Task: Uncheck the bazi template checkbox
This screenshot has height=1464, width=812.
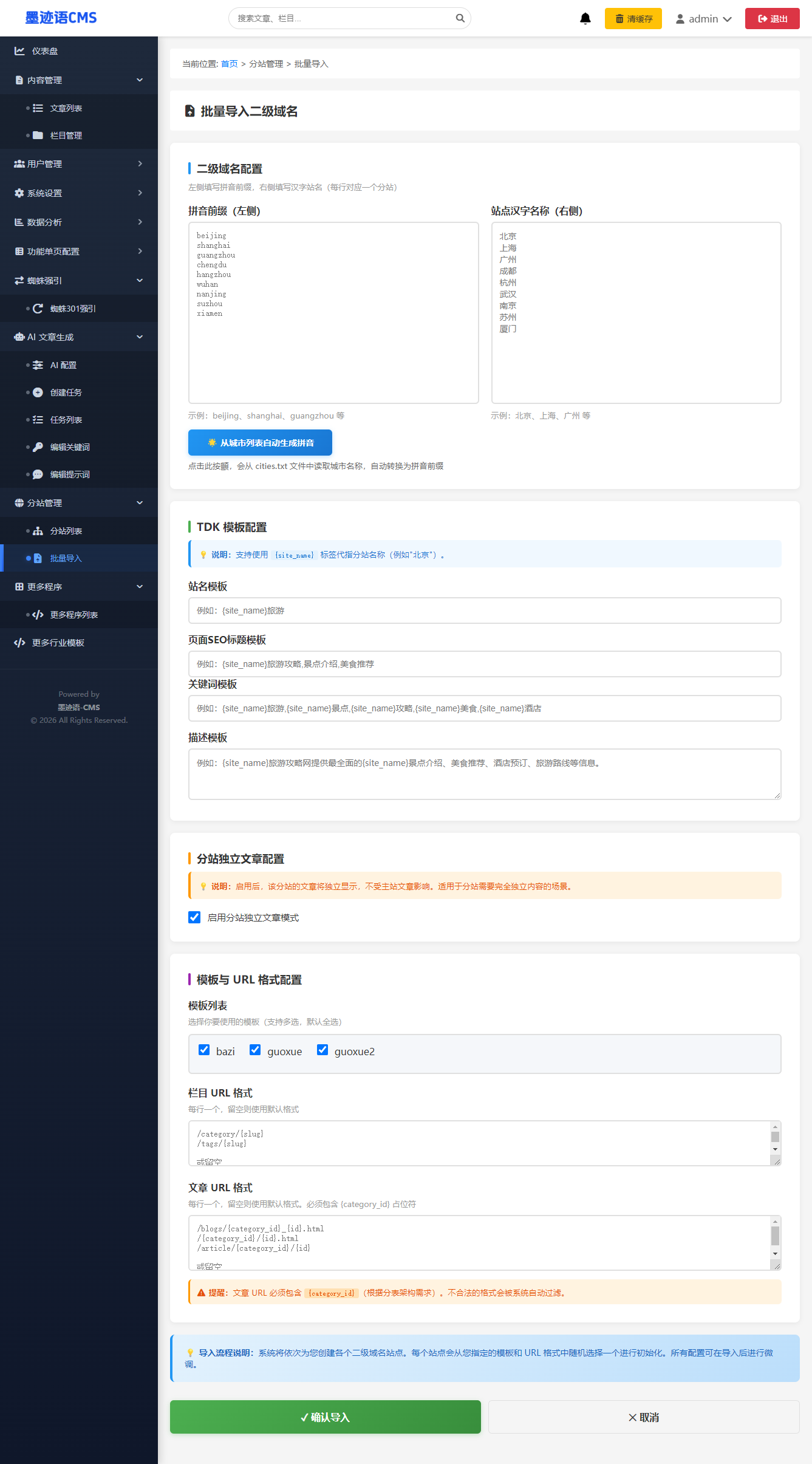Action: point(204,1050)
